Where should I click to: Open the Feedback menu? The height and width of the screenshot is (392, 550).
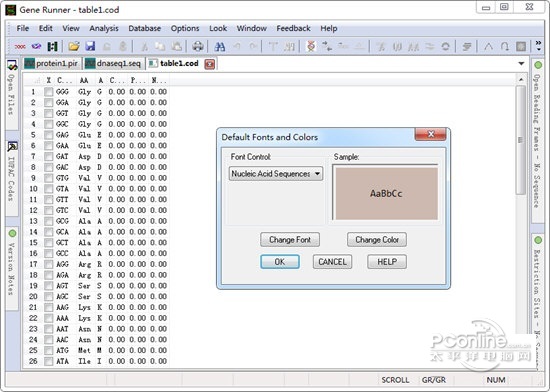[x=293, y=28]
